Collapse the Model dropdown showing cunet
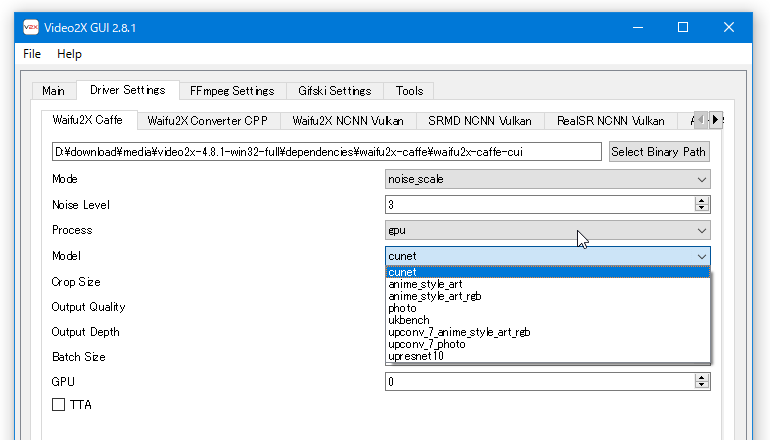The height and width of the screenshot is (440, 770). click(x=548, y=256)
